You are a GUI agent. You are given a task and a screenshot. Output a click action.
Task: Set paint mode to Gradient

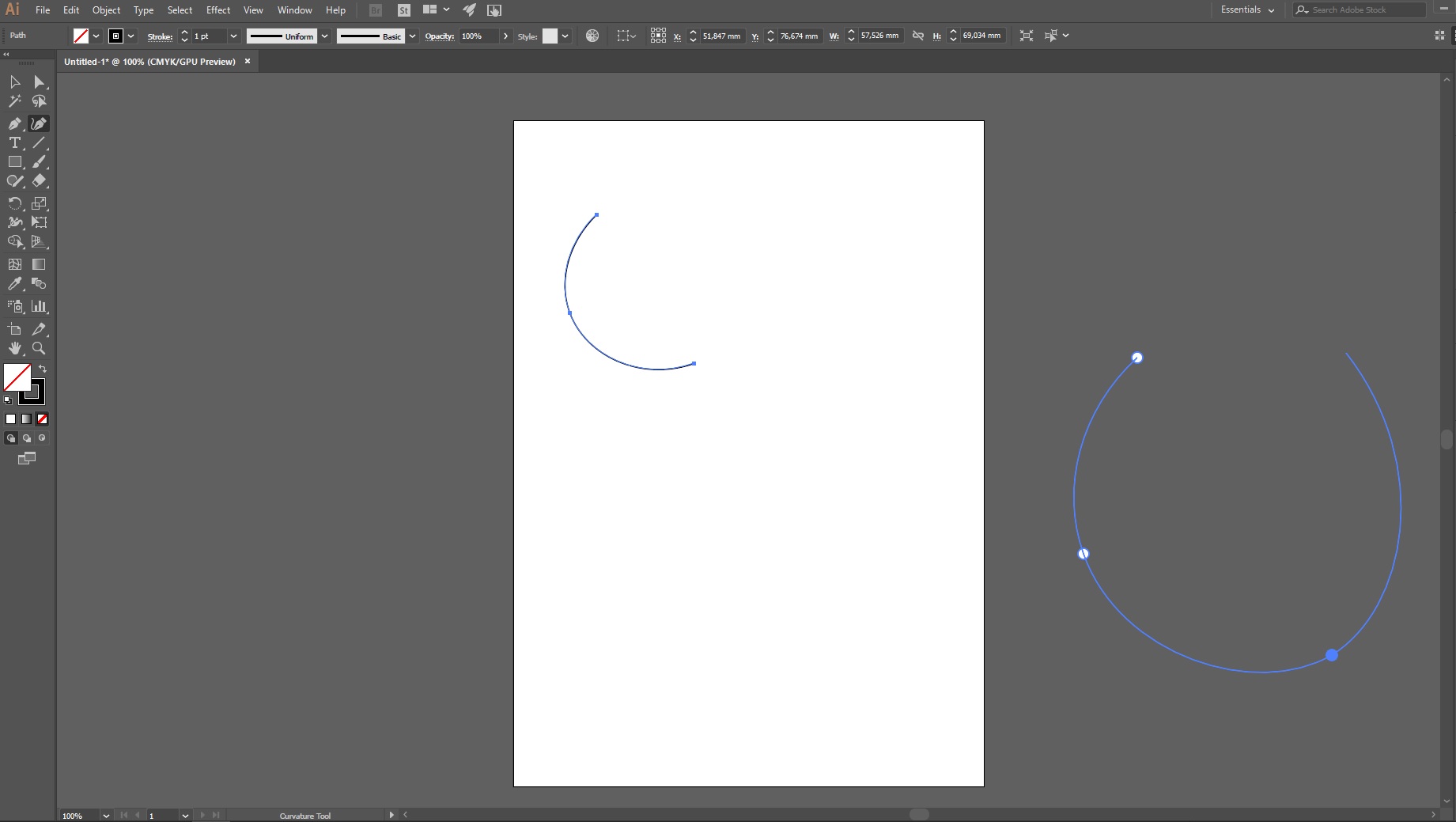[27, 419]
